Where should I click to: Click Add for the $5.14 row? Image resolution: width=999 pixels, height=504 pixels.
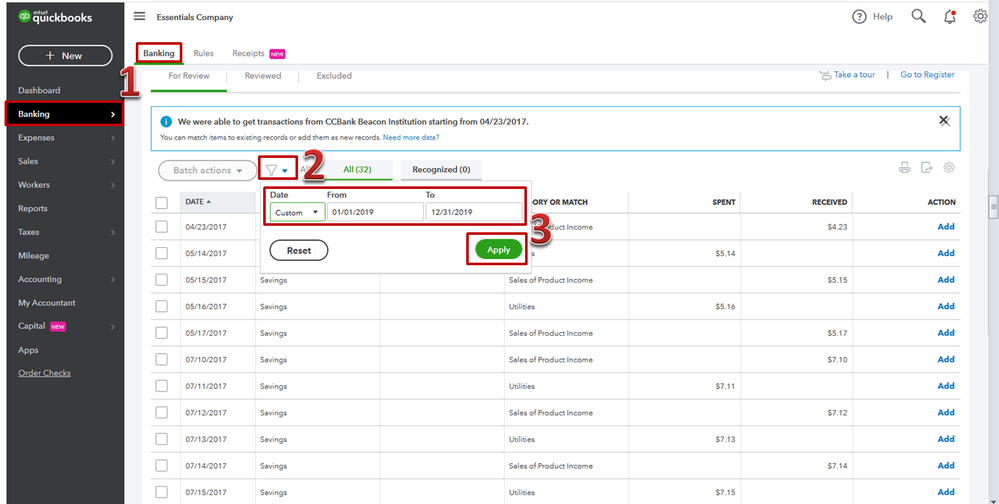coord(946,254)
